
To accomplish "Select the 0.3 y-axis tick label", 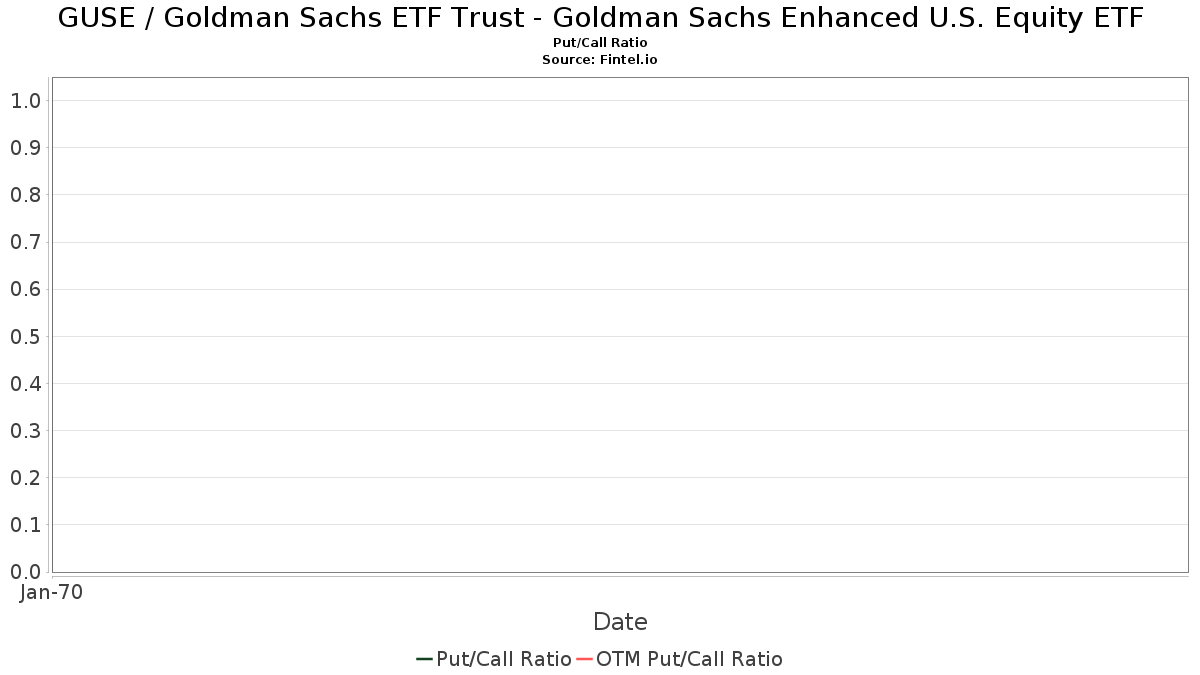I will pos(25,431).
